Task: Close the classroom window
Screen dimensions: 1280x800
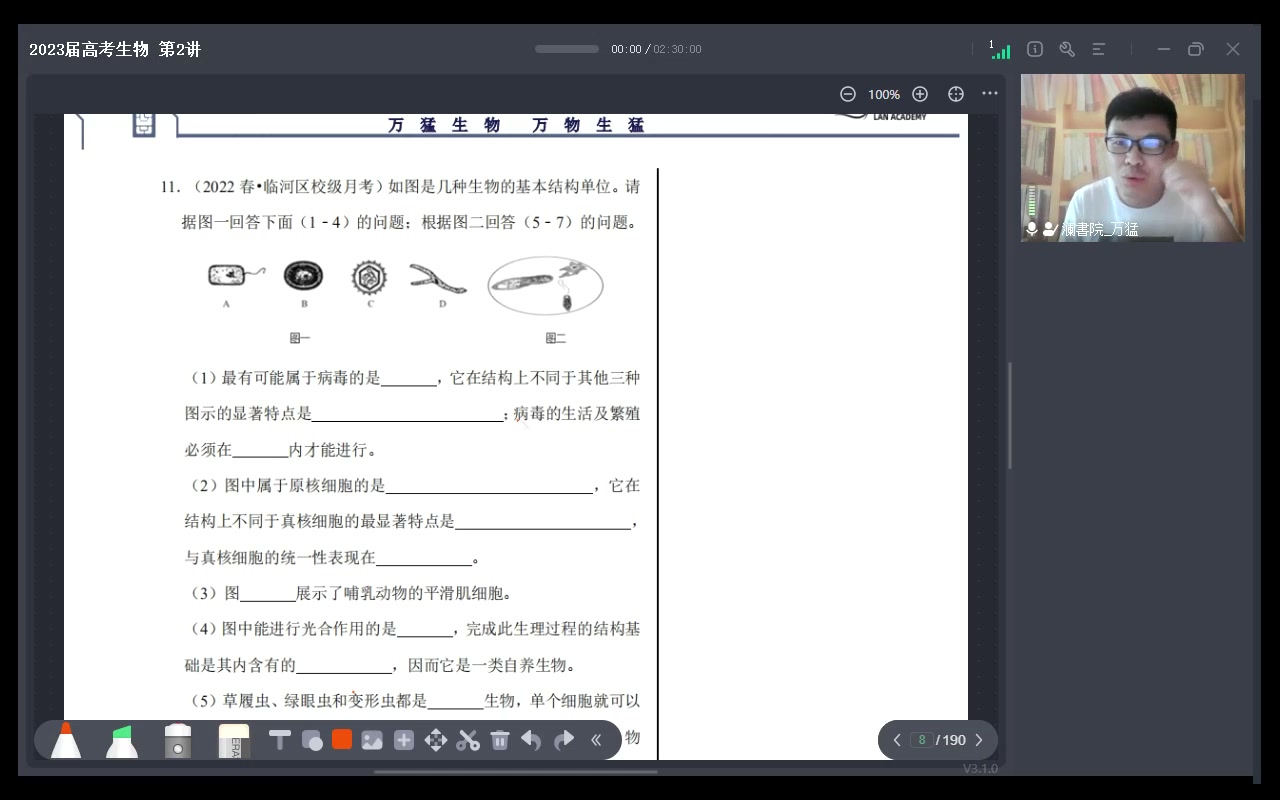Action: (x=1233, y=49)
